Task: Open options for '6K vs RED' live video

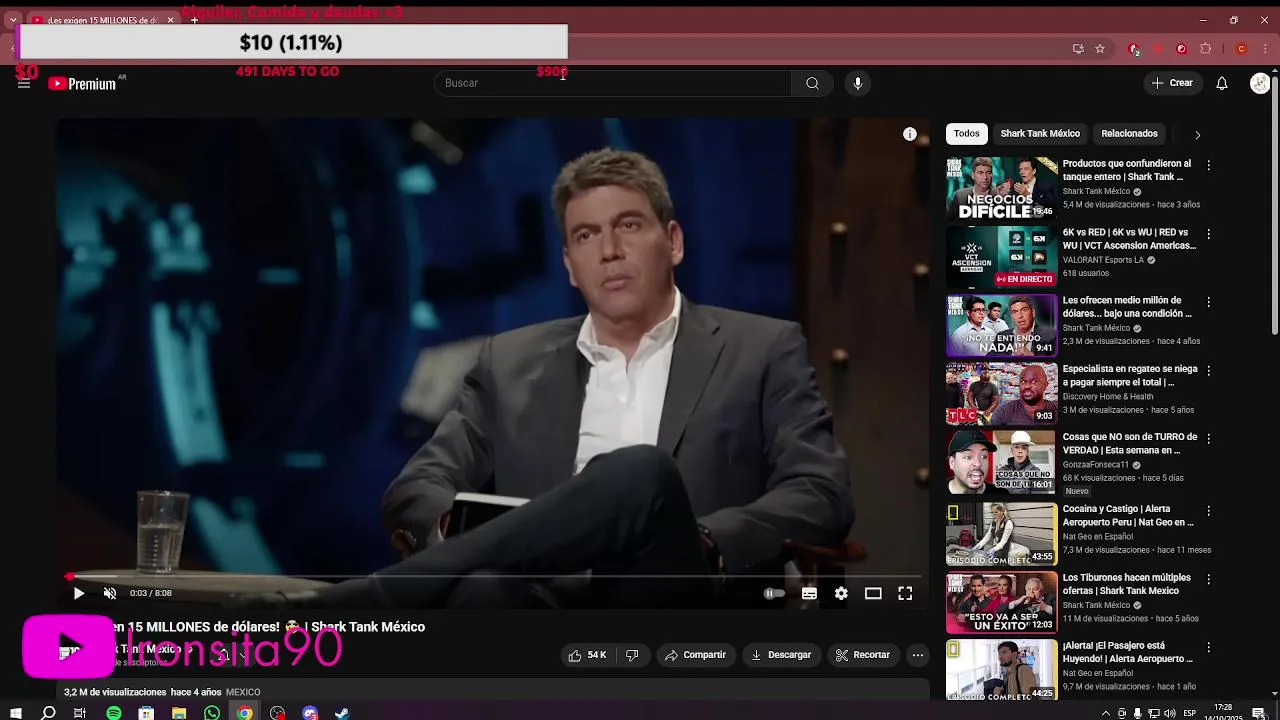Action: coord(1208,234)
